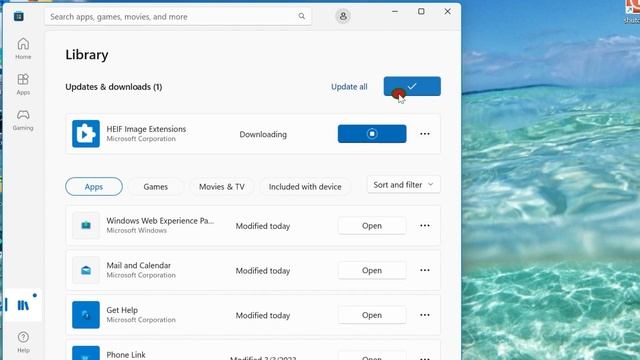Switch to the Games filter tab

pyautogui.click(x=156, y=187)
